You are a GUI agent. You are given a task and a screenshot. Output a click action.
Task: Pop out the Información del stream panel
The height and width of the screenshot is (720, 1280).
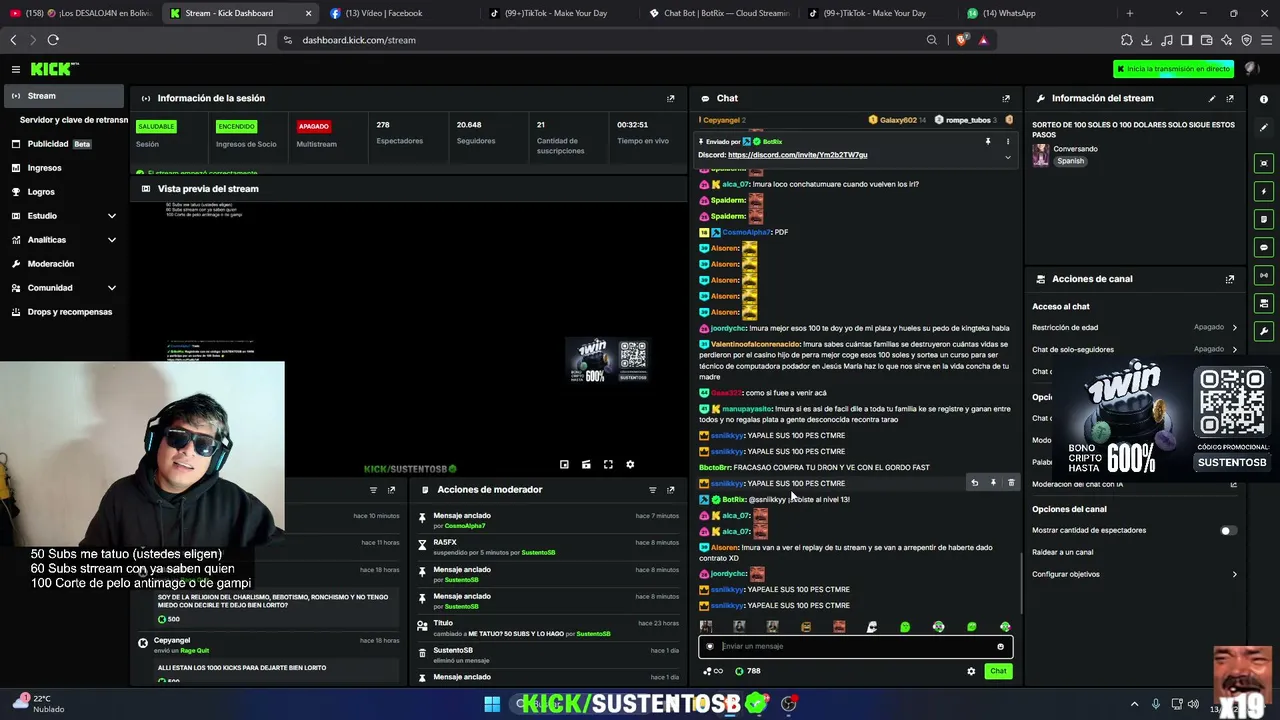point(1230,98)
